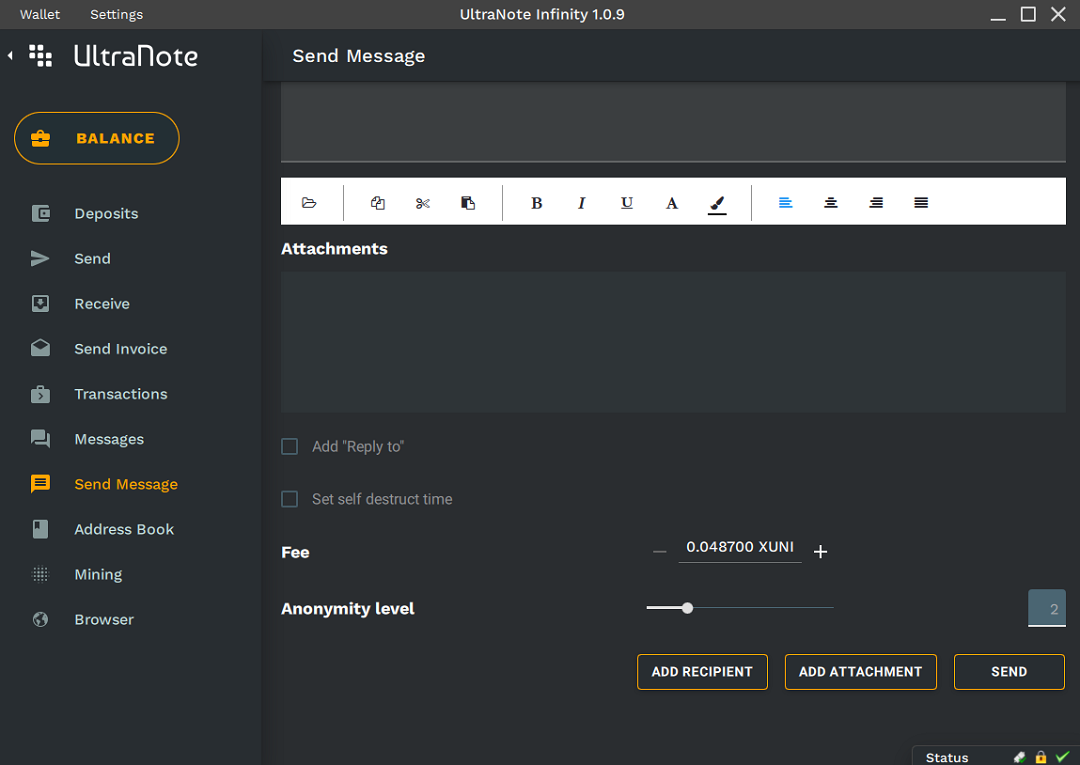Open the Settings menu
The image size is (1080, 765).
pos(116,14)
